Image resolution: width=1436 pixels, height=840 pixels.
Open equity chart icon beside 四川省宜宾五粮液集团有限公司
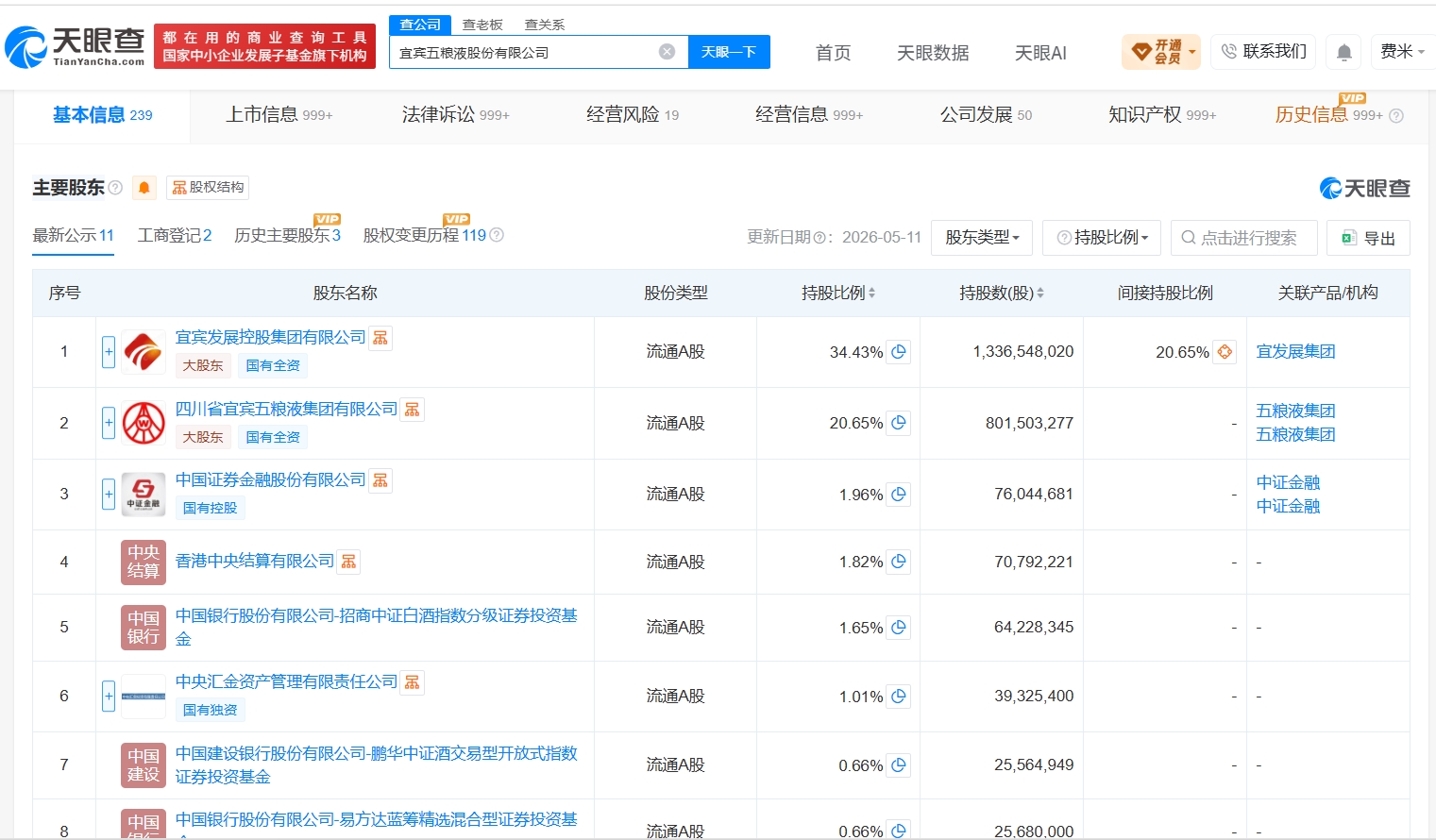413,410
